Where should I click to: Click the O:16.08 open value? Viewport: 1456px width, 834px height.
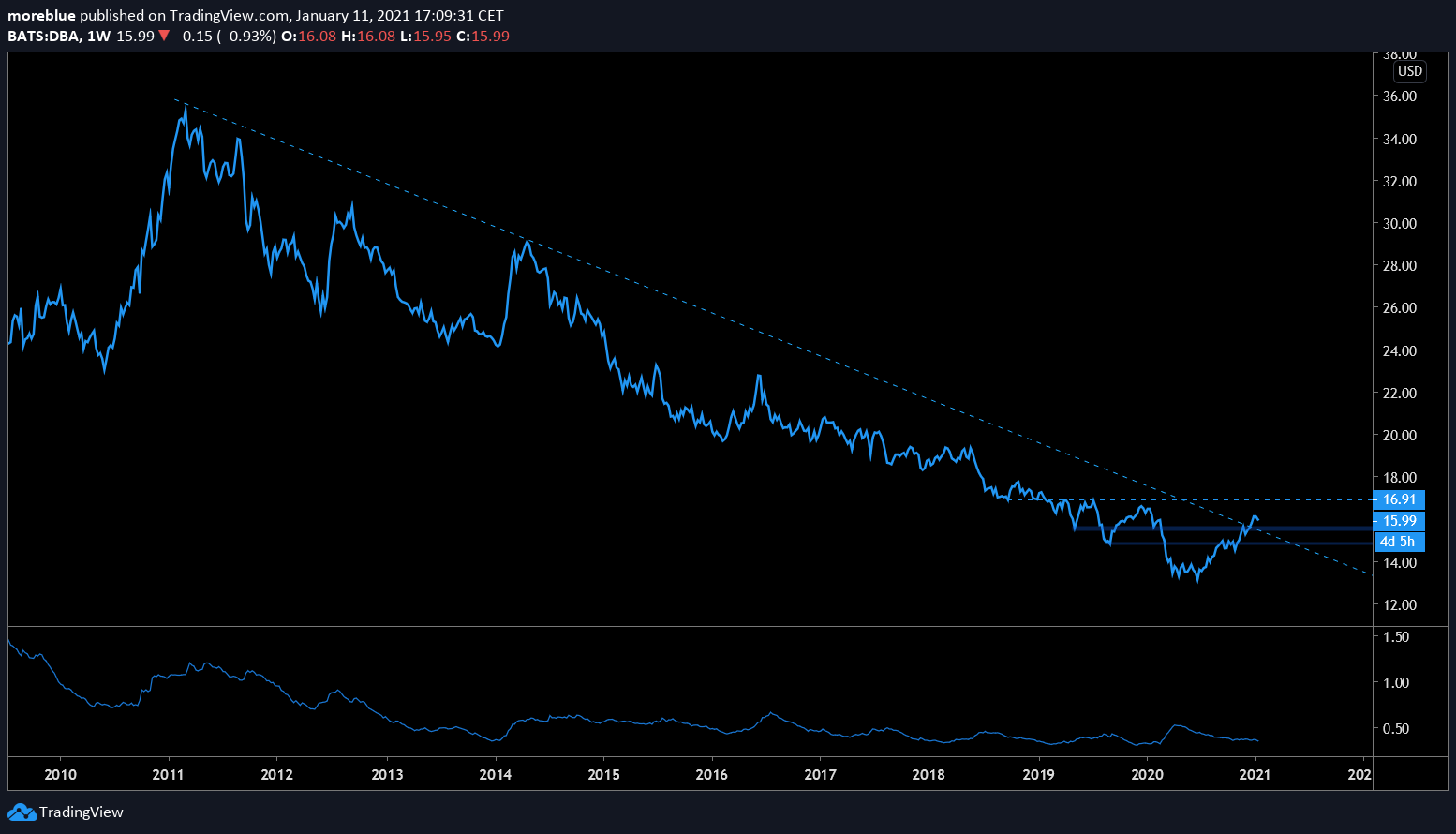(x=308, y=37)
